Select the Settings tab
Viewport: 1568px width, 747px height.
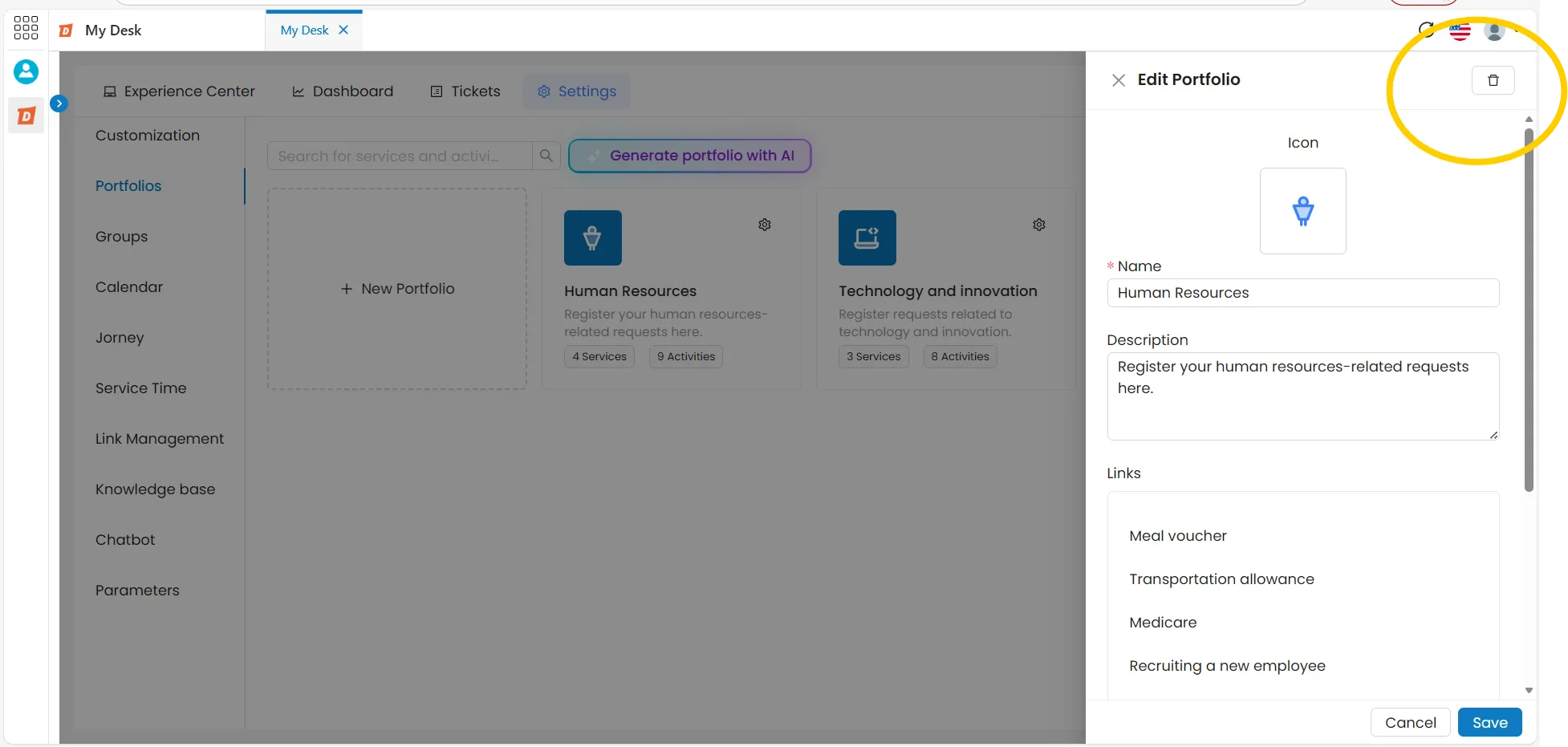[576, 91]
